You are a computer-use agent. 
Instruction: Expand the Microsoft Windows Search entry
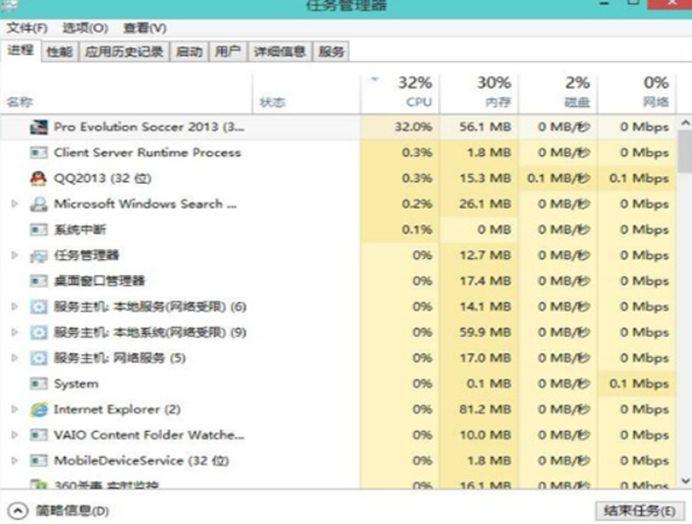pyautogui.click(x=15, y=204)
